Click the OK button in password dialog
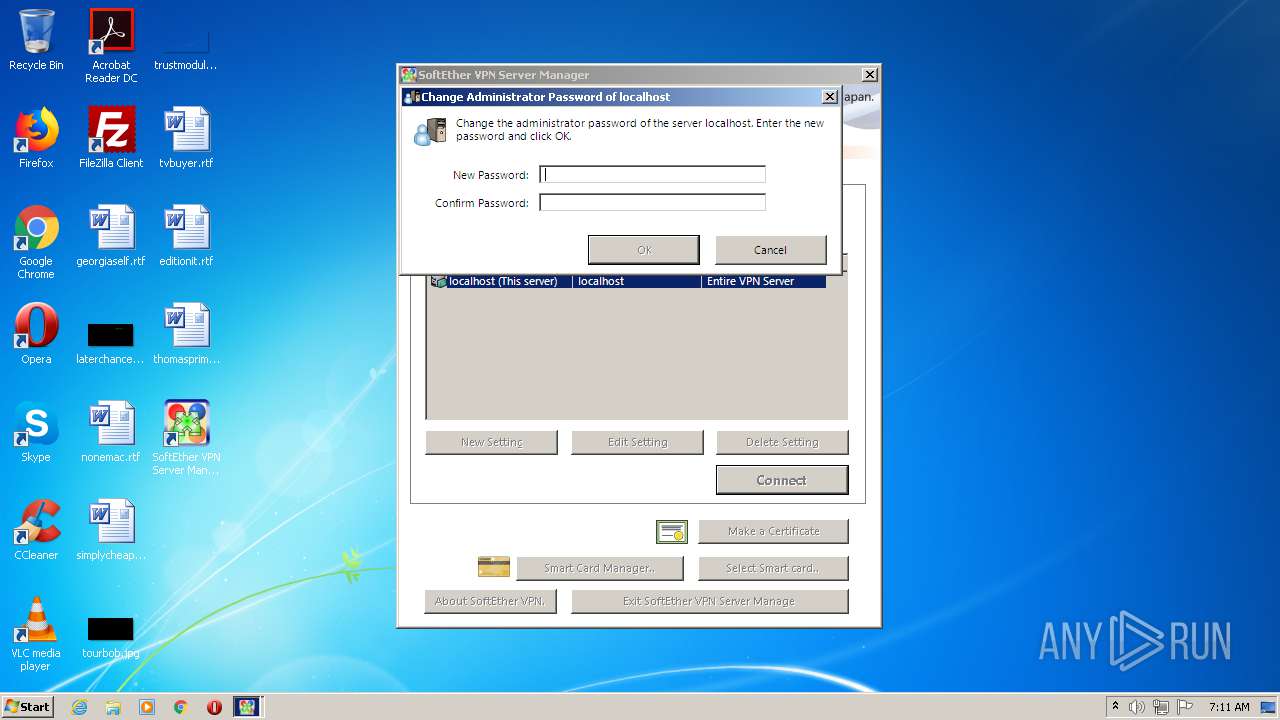Viewport: 1280px width, 720px height. pos(643,250)
